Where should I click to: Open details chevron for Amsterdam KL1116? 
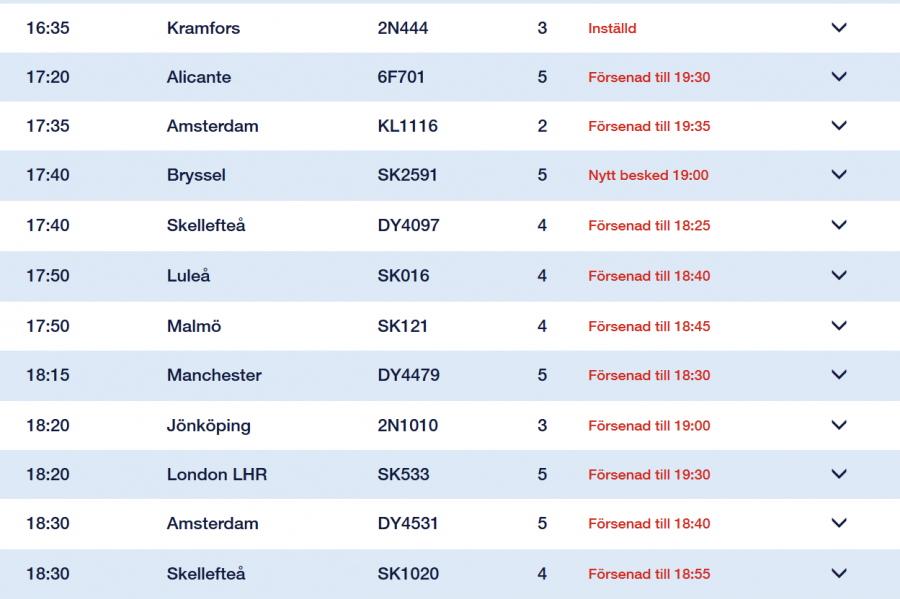click(839, 126)
